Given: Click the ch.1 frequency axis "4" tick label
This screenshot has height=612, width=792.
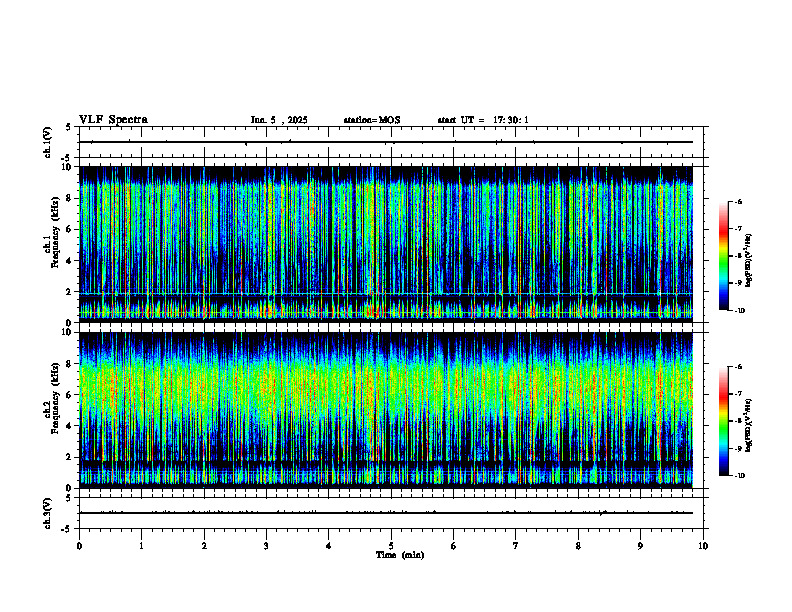Looking at the screenshot, I should click(x=70, y=261).
